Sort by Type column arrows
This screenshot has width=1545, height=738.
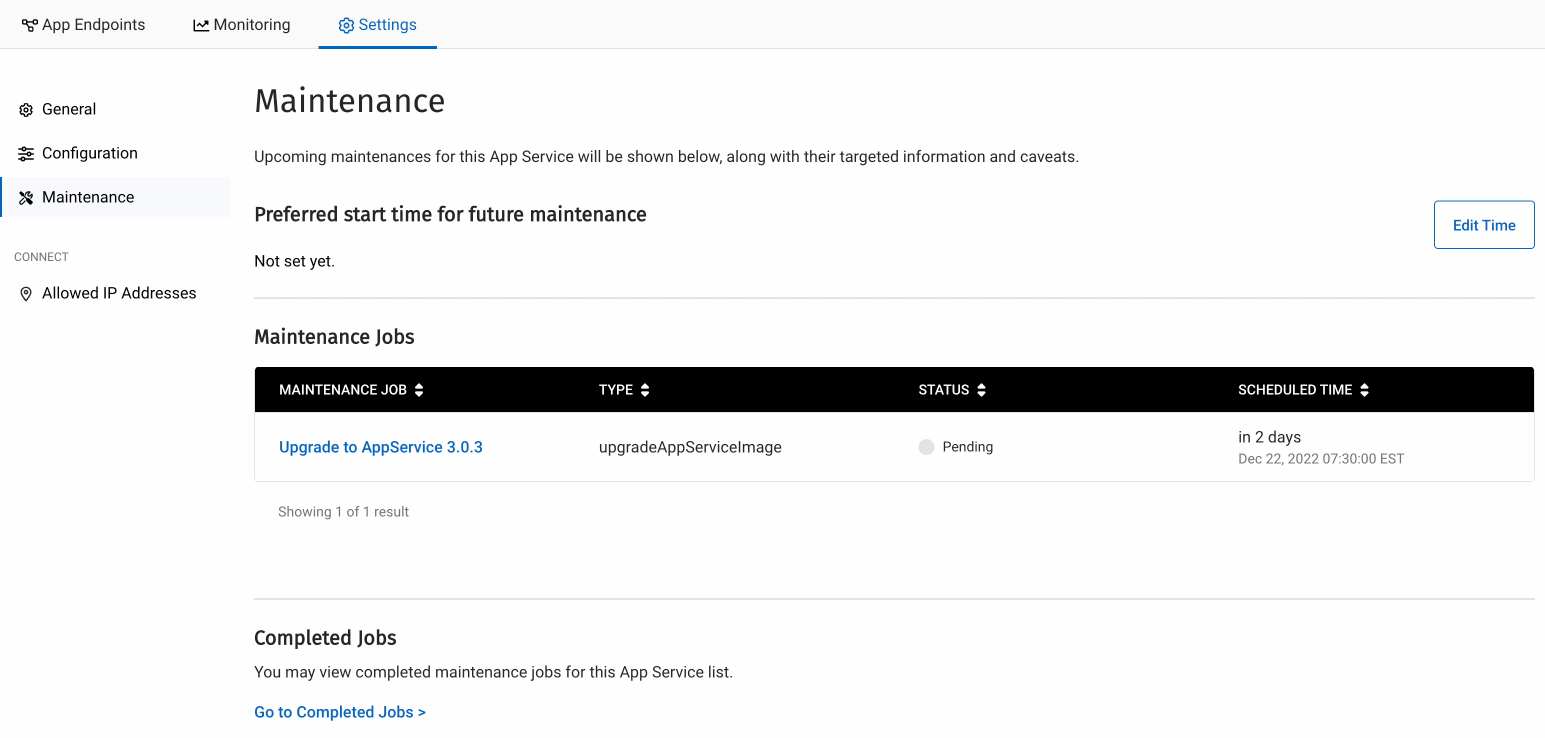(645, 390)
